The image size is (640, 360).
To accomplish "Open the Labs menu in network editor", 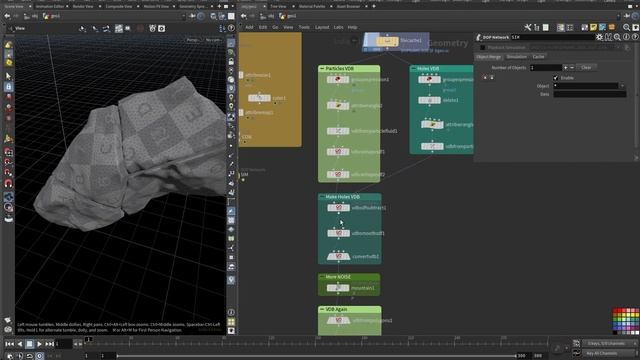I will pyautogui.click(x=339, y=27).
